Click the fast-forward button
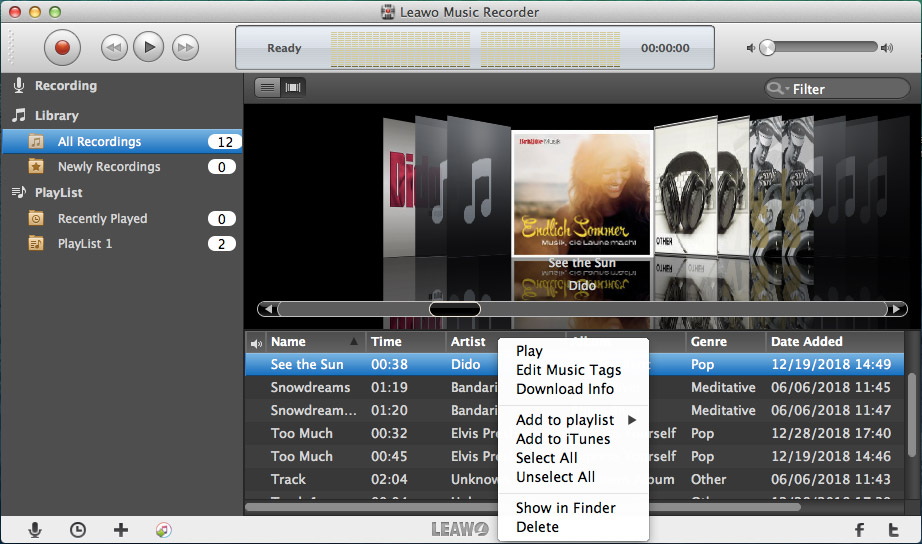Viewport: 922px width, 544px height. pos(185,48)
